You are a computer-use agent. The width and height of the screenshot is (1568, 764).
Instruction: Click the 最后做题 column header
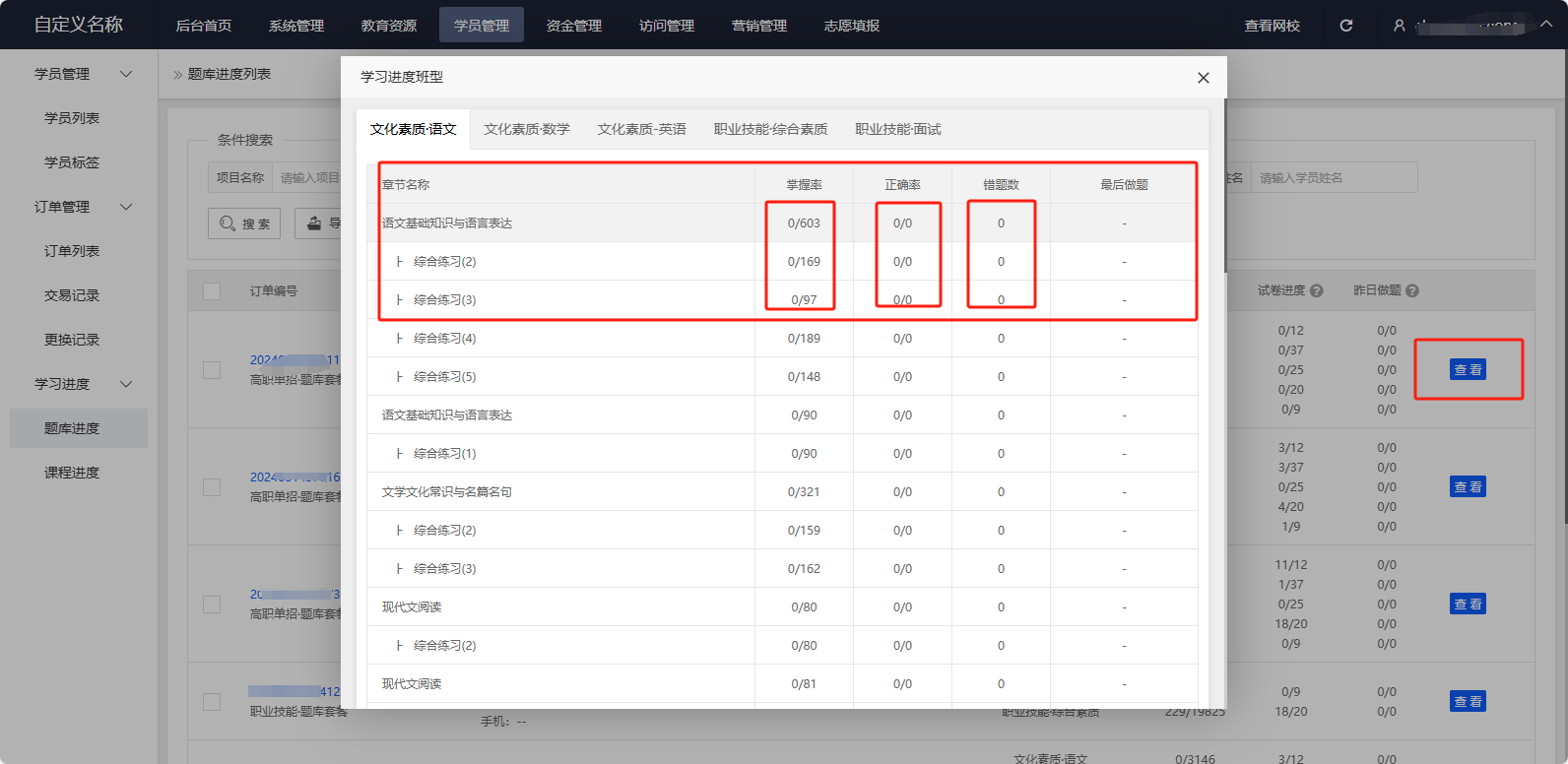1124,184
